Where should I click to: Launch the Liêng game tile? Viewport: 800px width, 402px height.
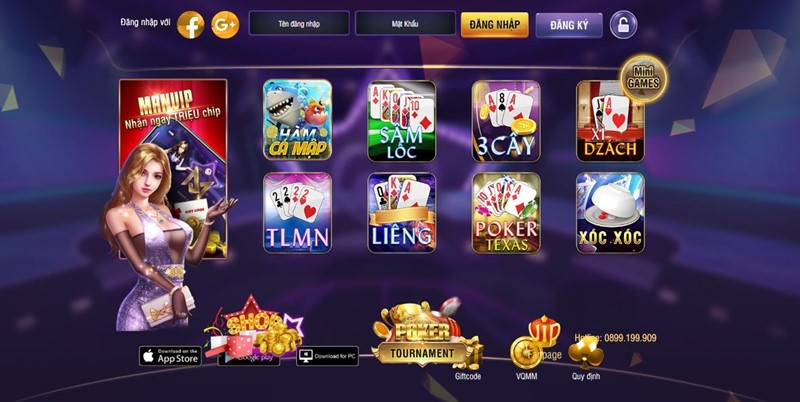click(402, 213)
